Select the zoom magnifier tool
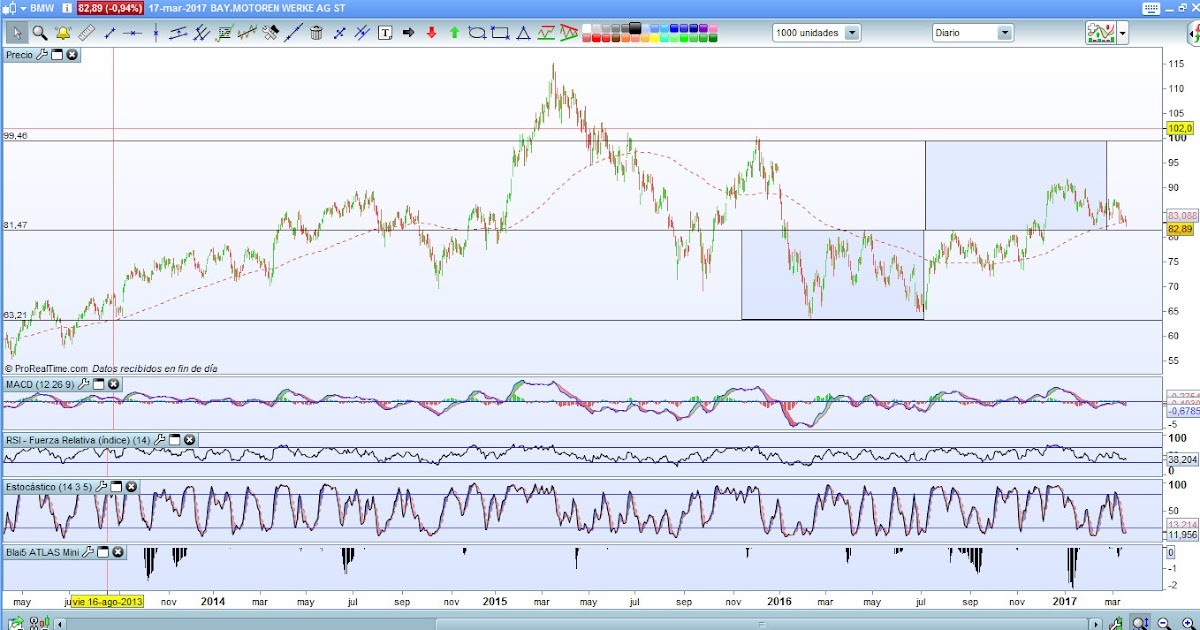This screenshot has height=630, width=1200. (x=37, y=33)
